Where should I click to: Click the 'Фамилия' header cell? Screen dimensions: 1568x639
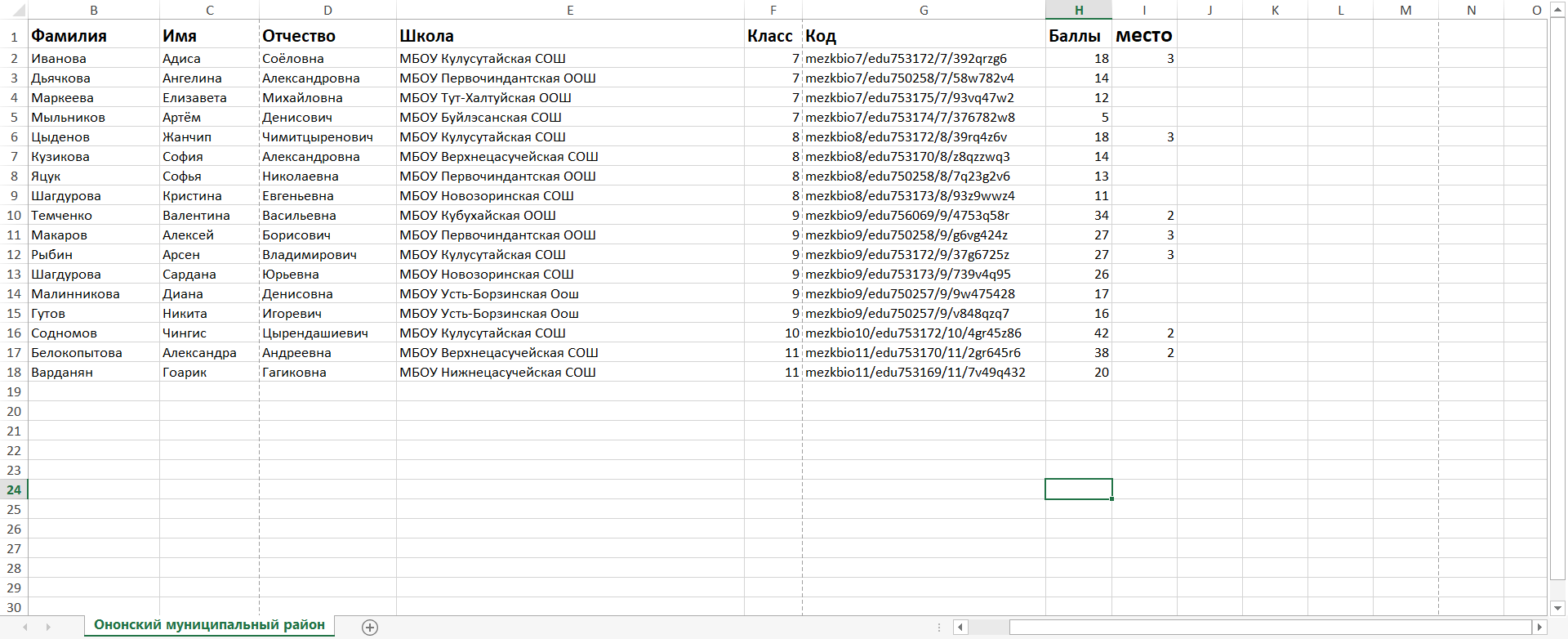[x=94, y=36]
